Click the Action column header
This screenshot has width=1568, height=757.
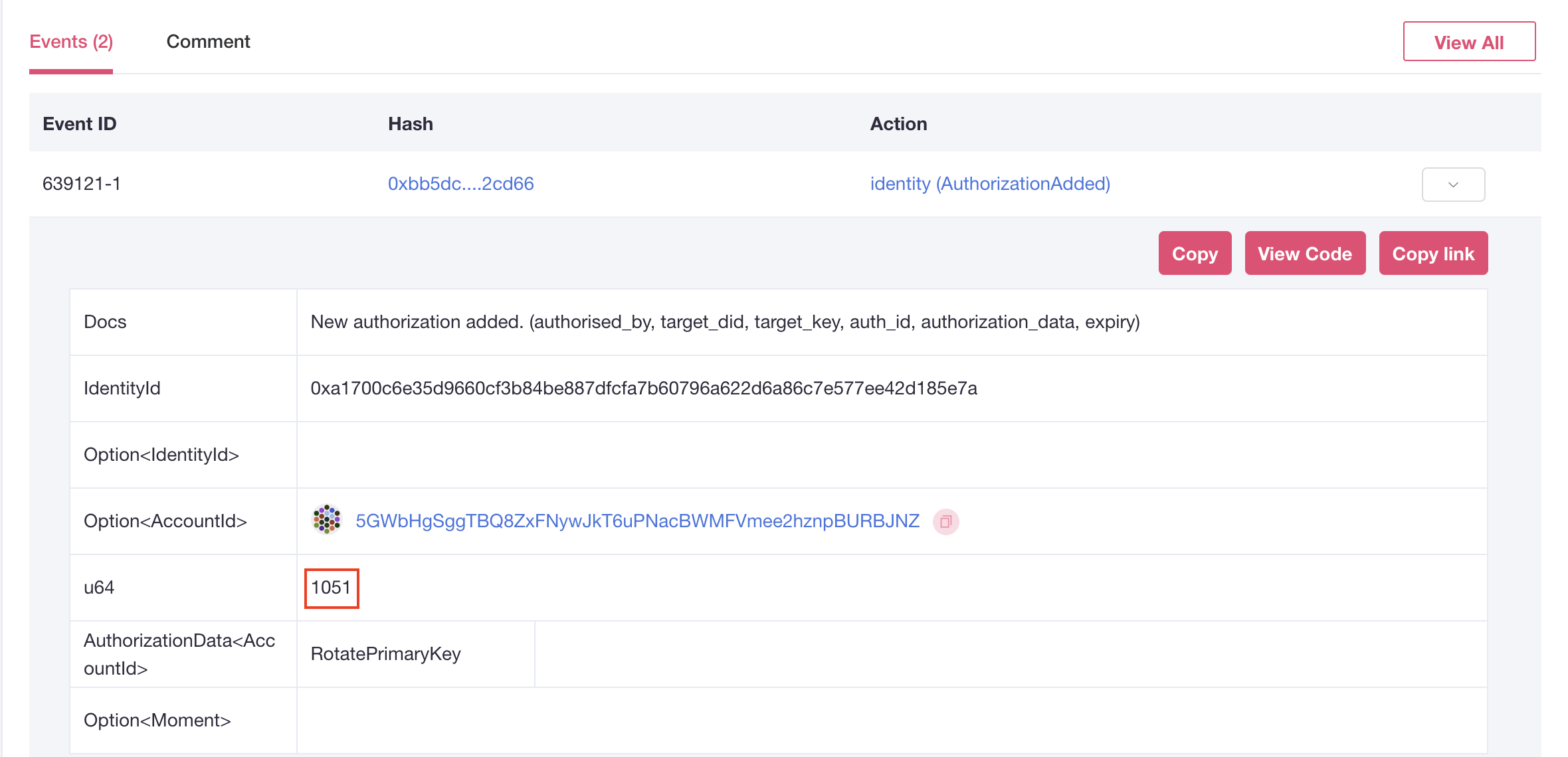point(898,124)
